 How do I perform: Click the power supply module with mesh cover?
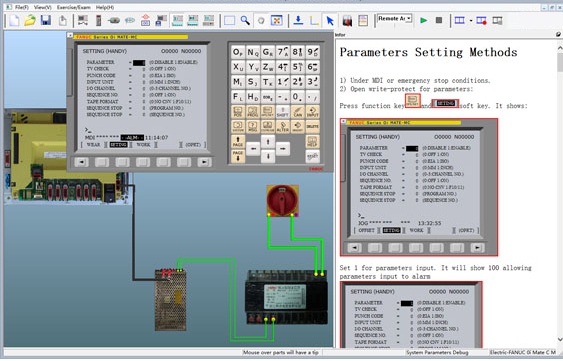171,300
